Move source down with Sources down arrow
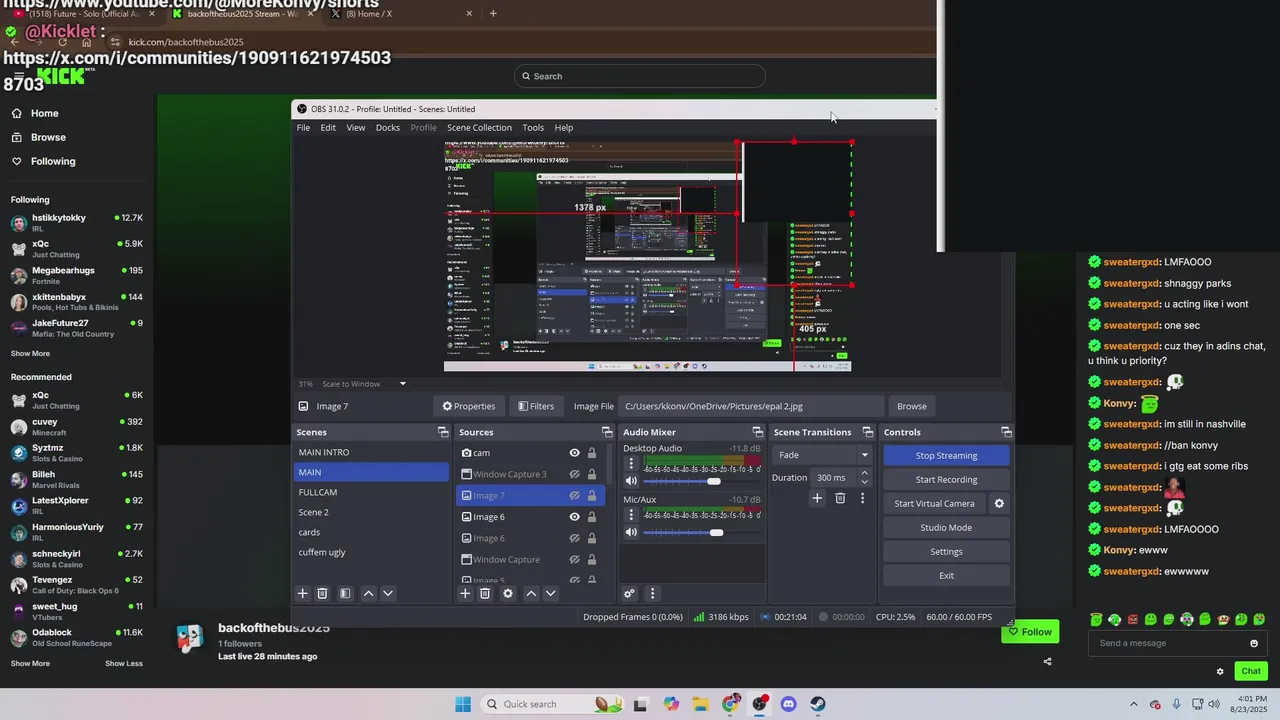The height and width of the screenshot is (720, 1280). point(550,593)
